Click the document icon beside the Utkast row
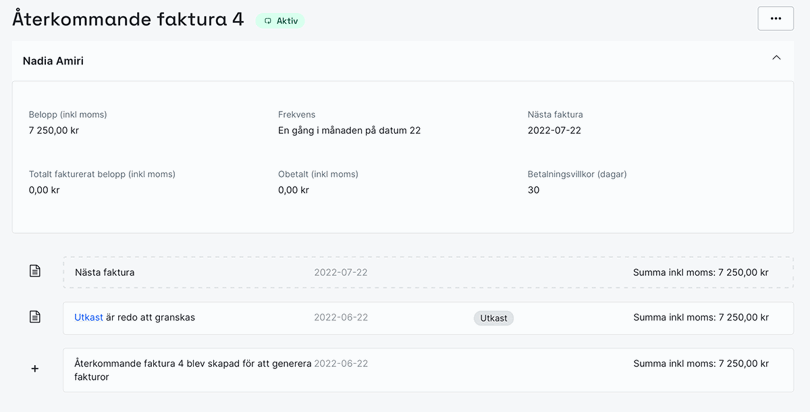 click(x=35, y=317)
